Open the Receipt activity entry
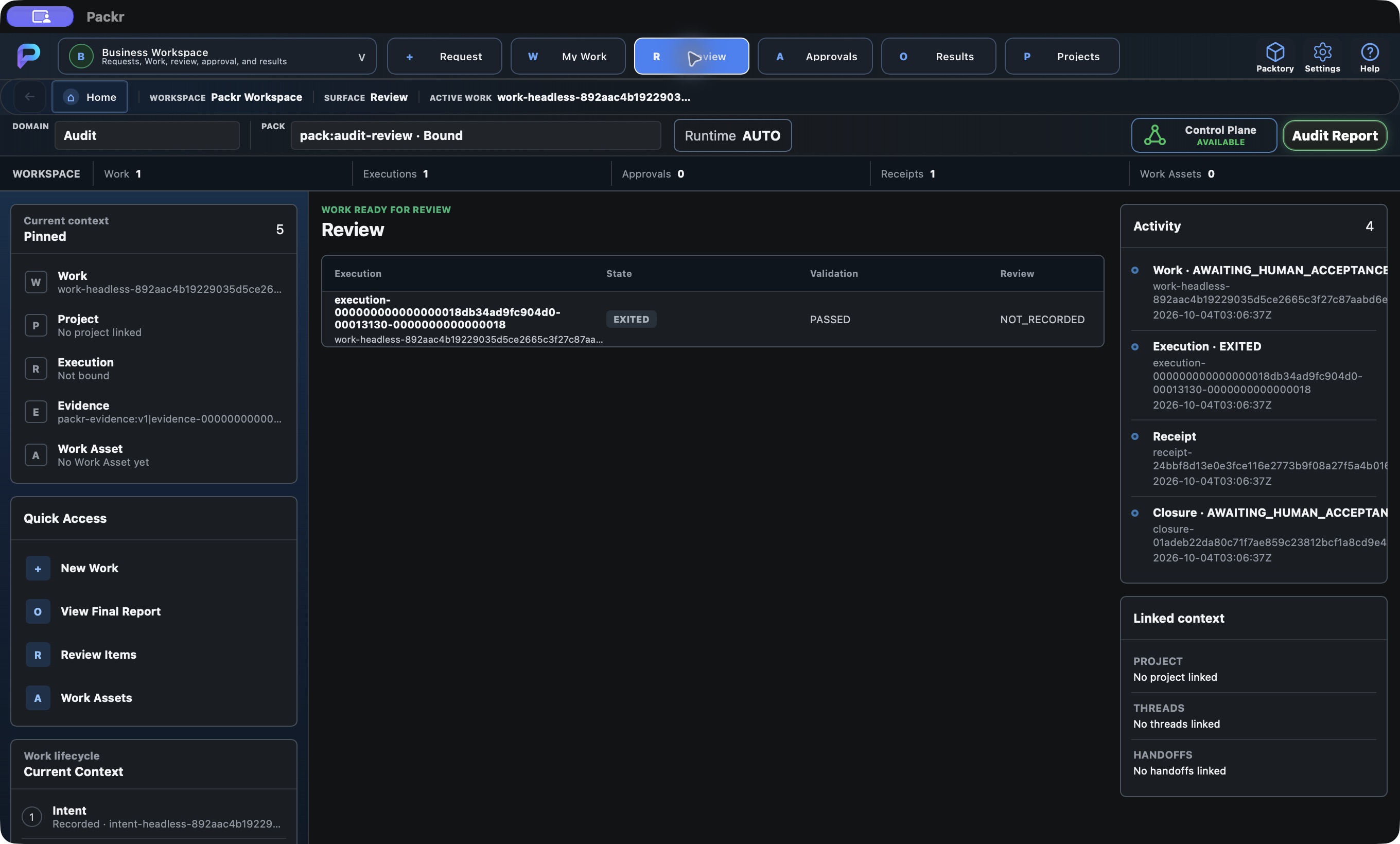The height and width of the screenshot is (844, 1400). (x=1253, y=459)
